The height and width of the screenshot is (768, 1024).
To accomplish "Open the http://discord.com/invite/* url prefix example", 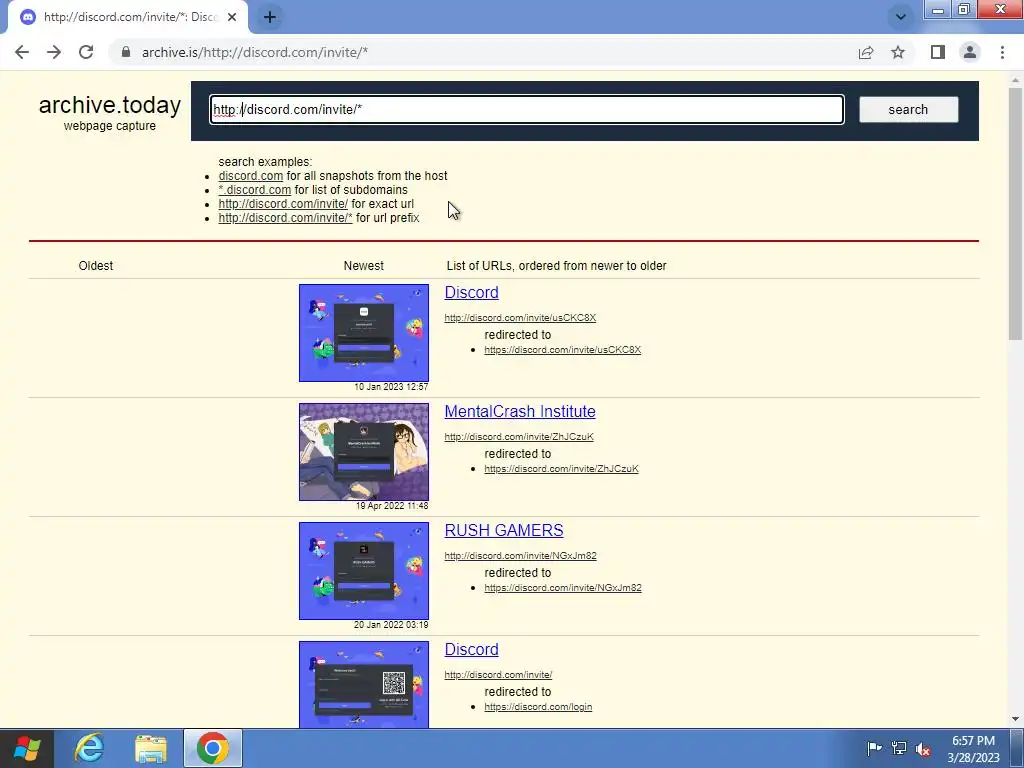I will (x=285, y=218).
